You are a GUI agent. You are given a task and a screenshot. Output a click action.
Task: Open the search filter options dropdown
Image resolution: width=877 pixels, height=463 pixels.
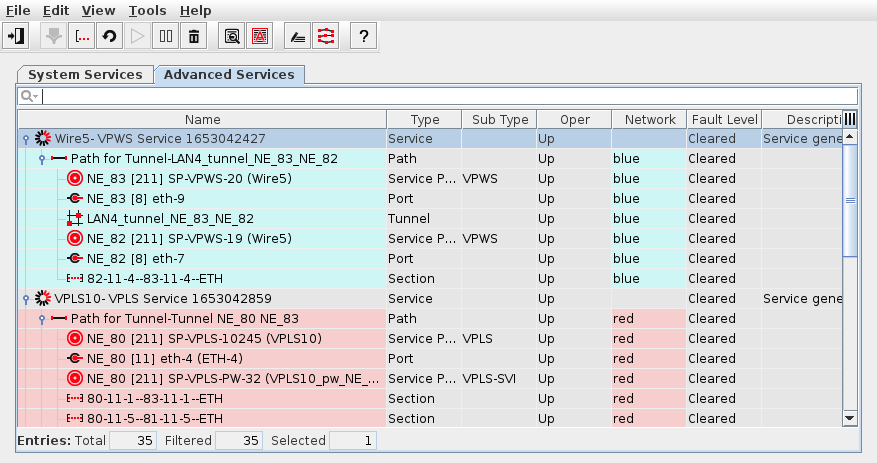click(30, 96)
